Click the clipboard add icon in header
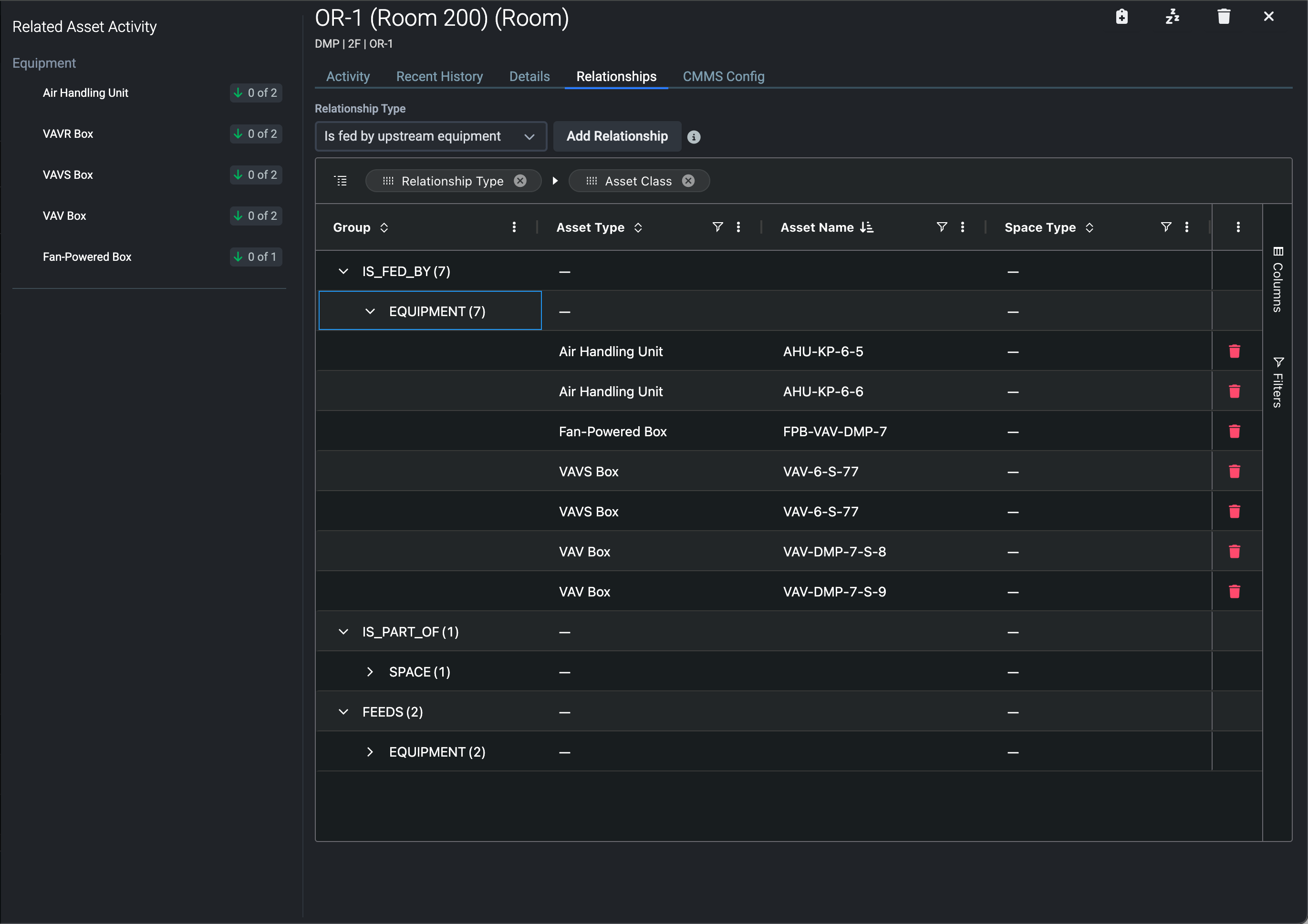The height and width of the screenshot is (924, 1308). tap(1121, 17)
